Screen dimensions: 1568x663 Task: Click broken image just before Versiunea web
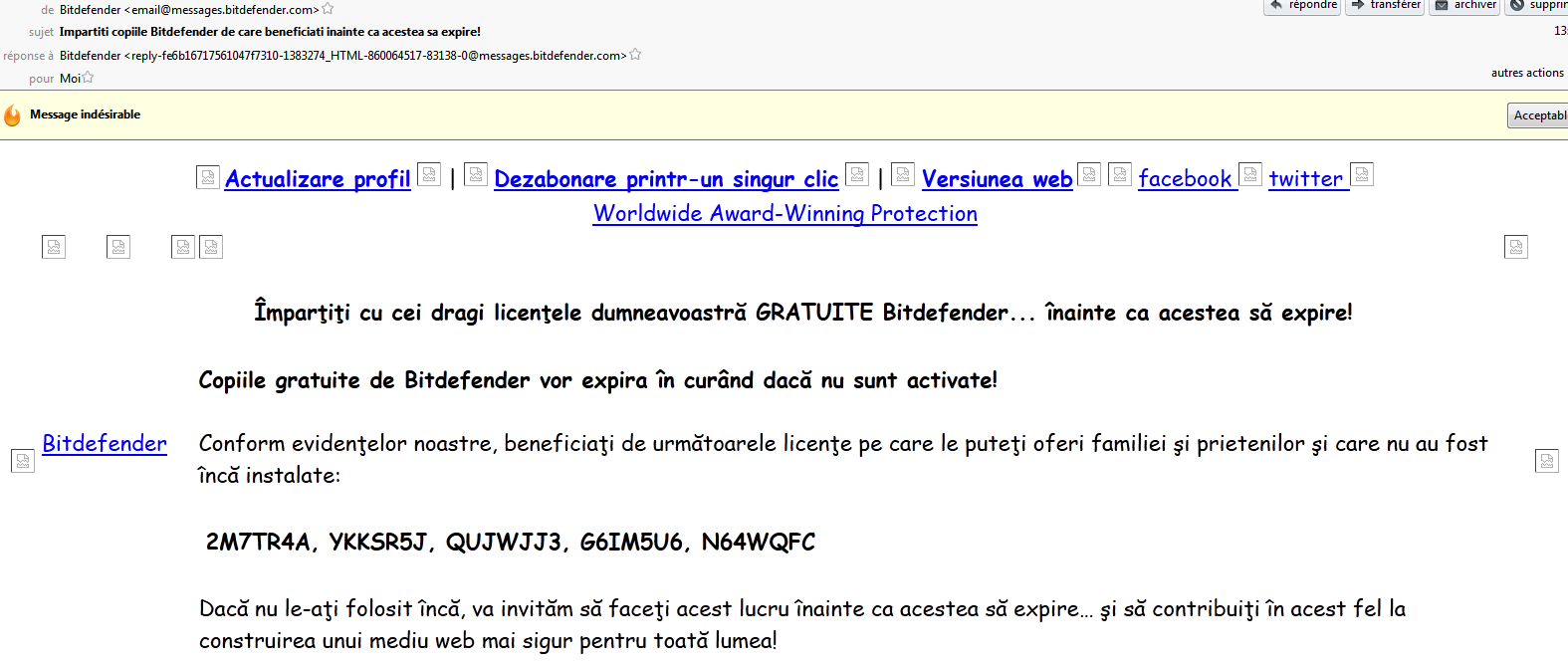click(903, 174)
